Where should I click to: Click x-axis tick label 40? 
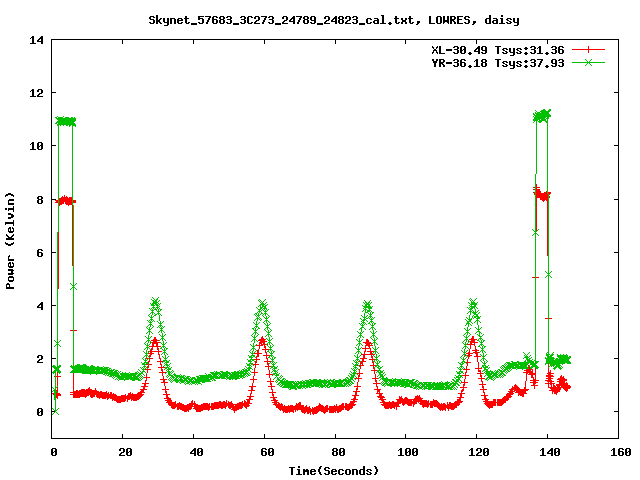click(x=196, y=452)
